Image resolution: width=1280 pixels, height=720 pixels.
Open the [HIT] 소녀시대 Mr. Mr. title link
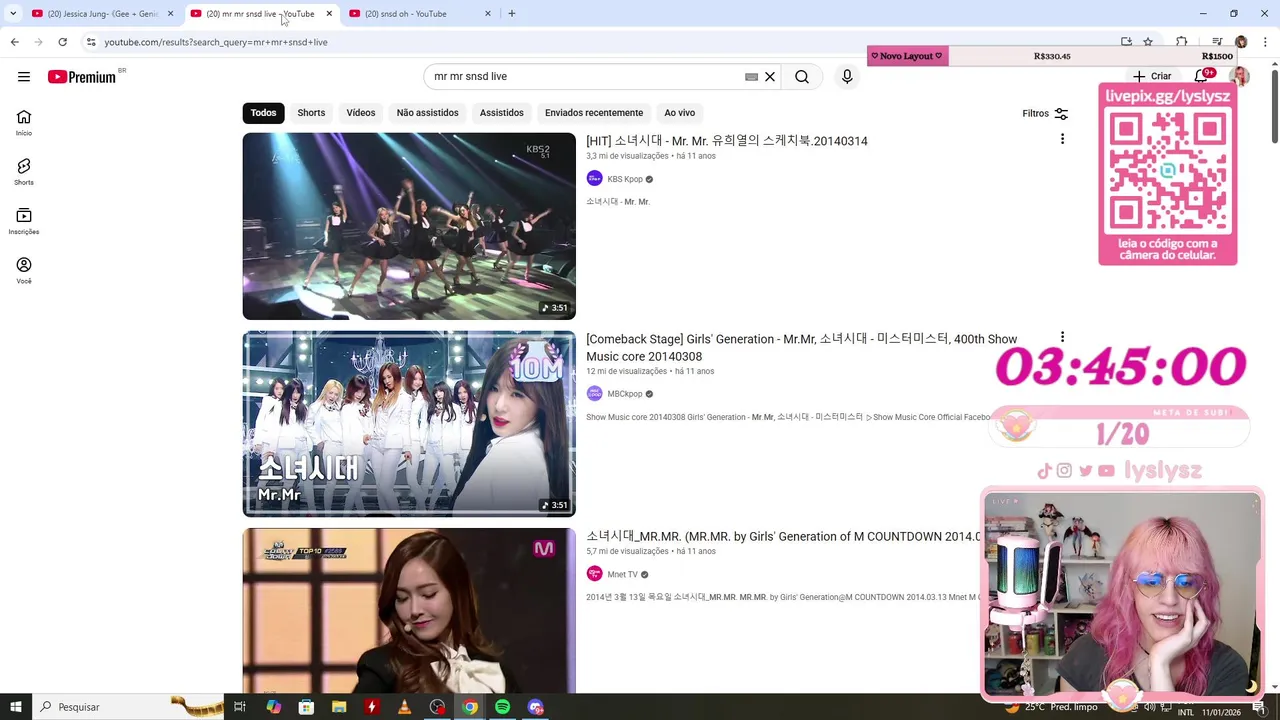pos(727,141)
